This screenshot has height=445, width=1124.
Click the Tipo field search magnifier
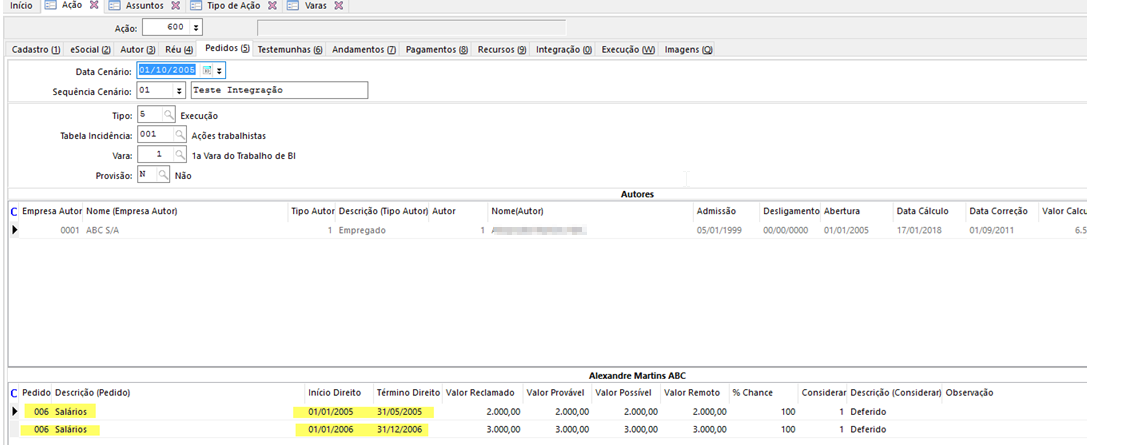(x=168, y=115)
